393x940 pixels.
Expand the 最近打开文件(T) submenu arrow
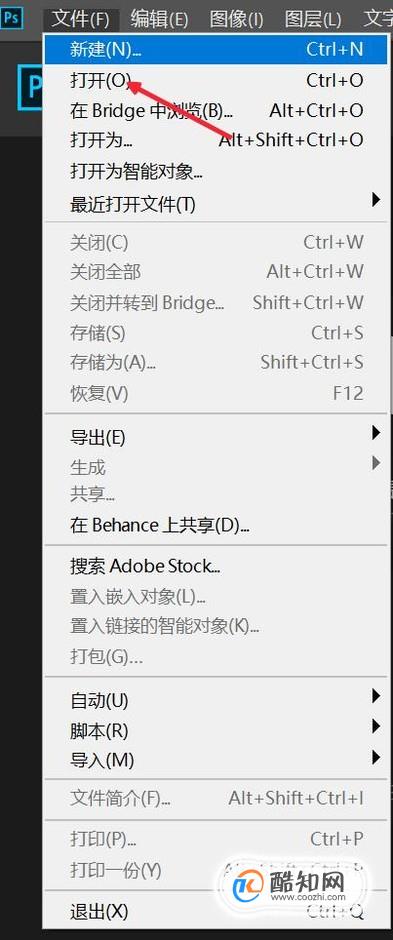click(376, 200)
